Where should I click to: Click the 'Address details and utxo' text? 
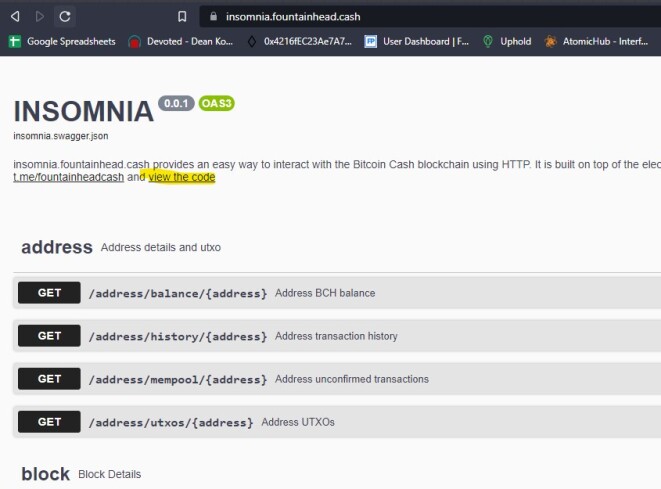[x=161, y=247]
